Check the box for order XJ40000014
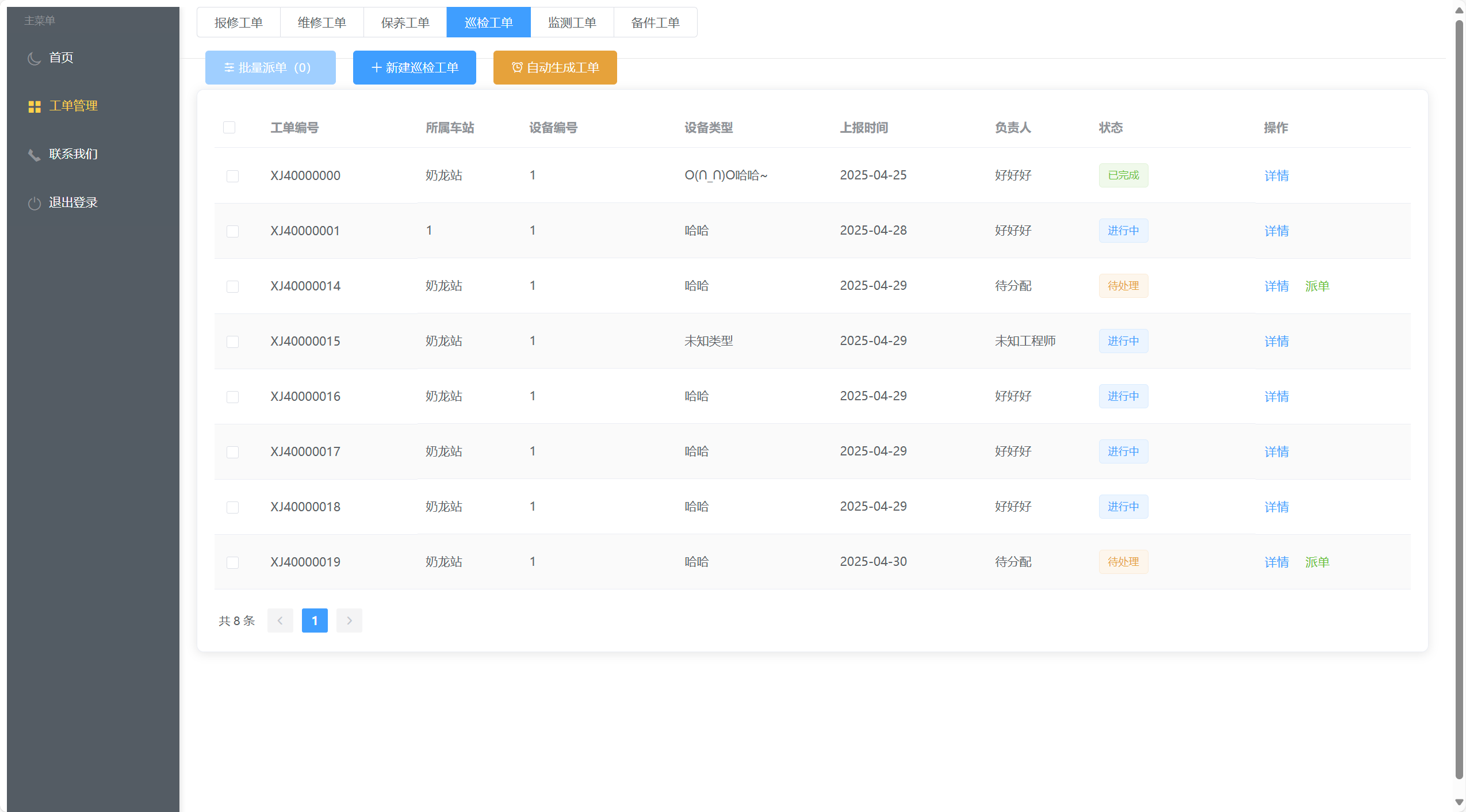The width and height of the screenshot is (1466, 812). 232,286
